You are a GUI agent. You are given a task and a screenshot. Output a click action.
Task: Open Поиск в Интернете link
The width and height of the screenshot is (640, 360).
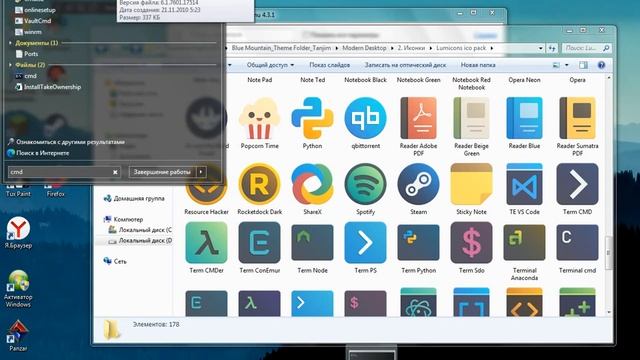click(42, 153)
